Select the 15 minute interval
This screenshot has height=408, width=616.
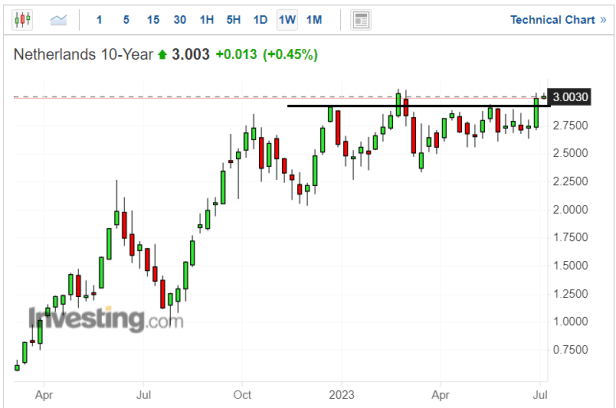(x=153, y=20)
